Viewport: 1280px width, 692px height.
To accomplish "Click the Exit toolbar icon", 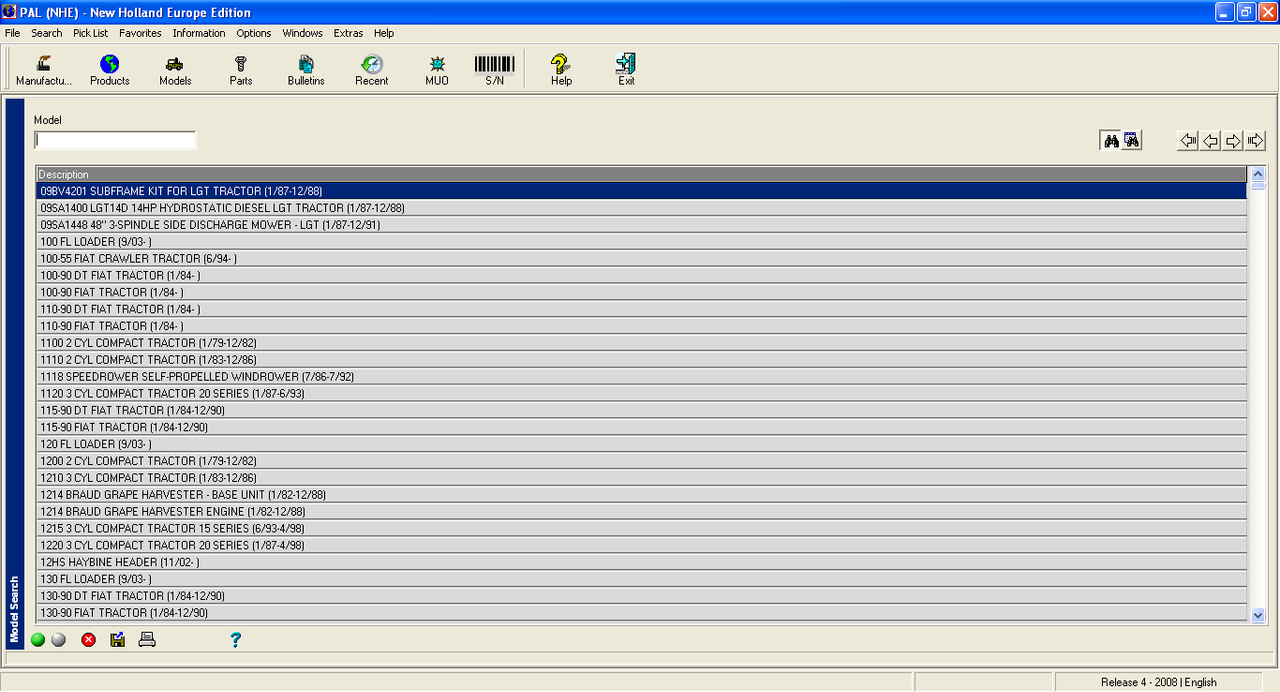I will point(626,70).
